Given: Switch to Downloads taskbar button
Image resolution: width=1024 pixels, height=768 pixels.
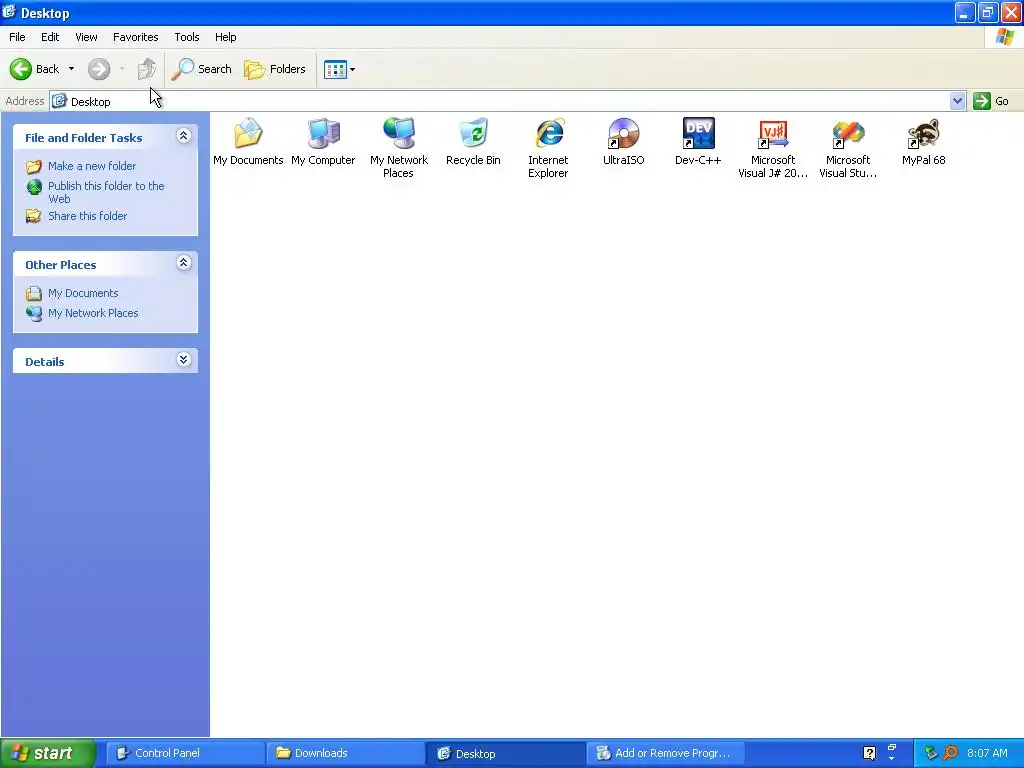Looking at the screenshot, I should (345, 753).
